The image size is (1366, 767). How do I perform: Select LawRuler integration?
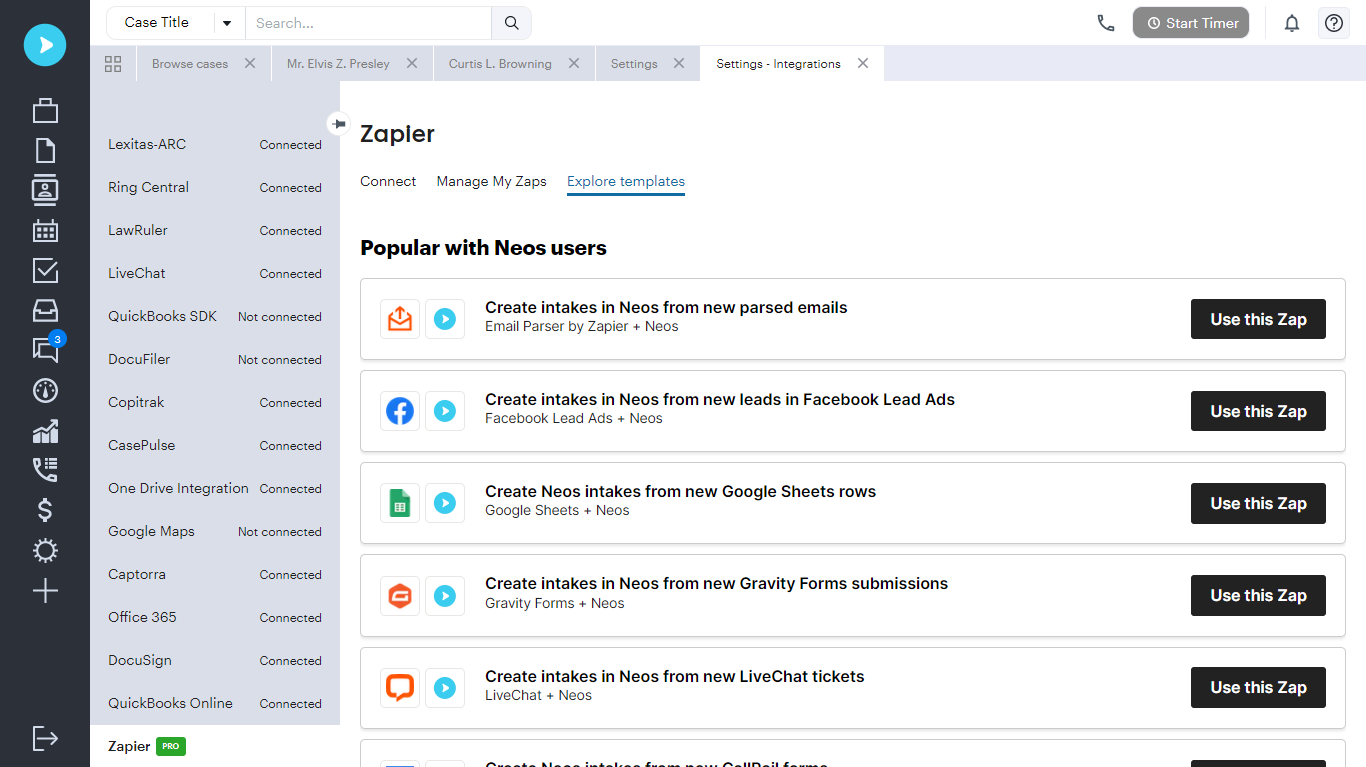tap(215, 230)
